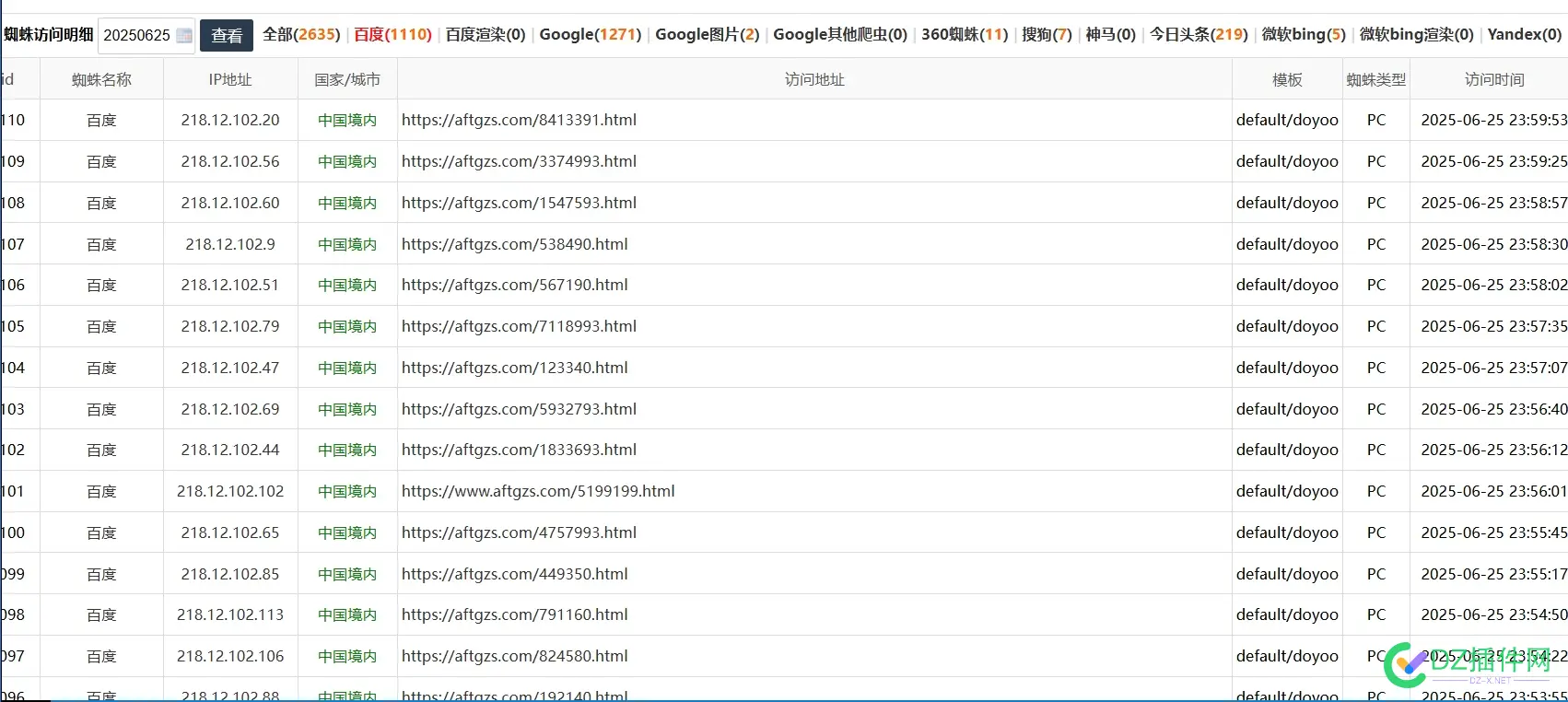The height and width of the screenshot is (702, 1568).
Task: Select the 360蜘蛛(11) filter
Action: click(965, 34)
